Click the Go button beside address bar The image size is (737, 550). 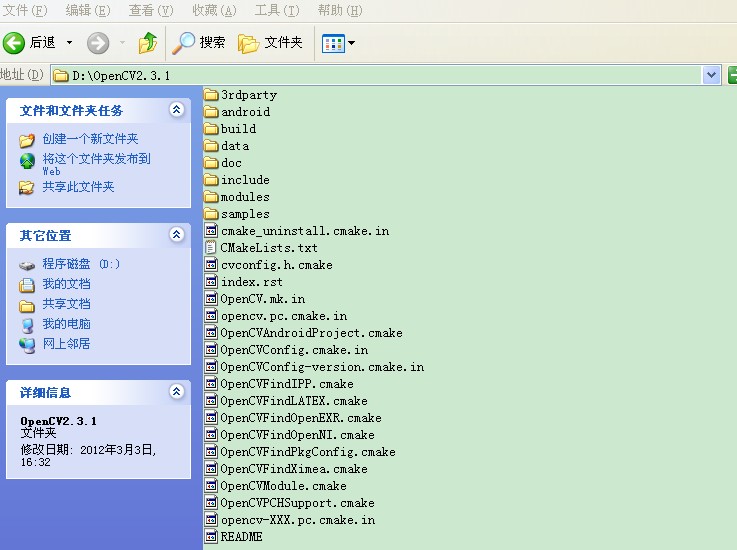tap(732, 75)
